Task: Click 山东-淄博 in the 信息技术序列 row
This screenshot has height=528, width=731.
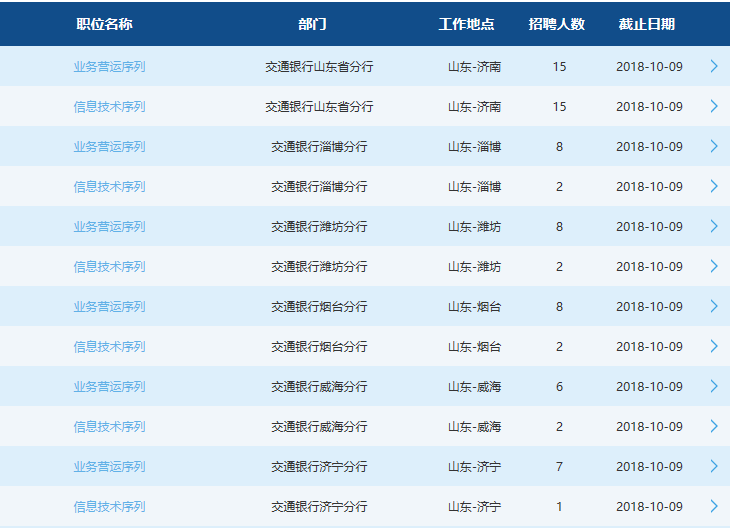Action: coord(475,187)
